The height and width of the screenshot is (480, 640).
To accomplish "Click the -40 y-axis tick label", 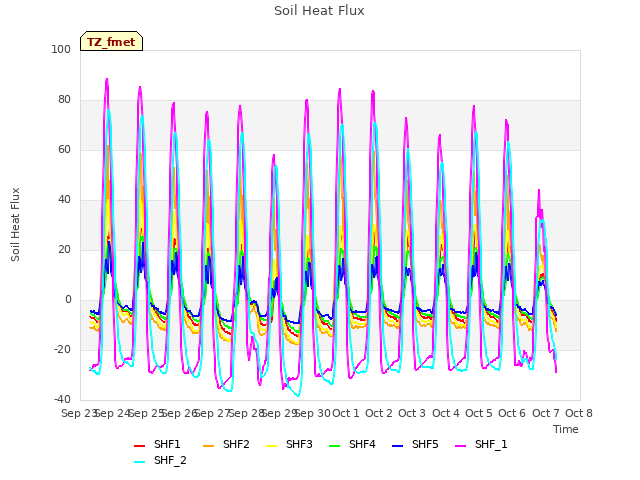I will pyautogui.click(x=62, y=400).
